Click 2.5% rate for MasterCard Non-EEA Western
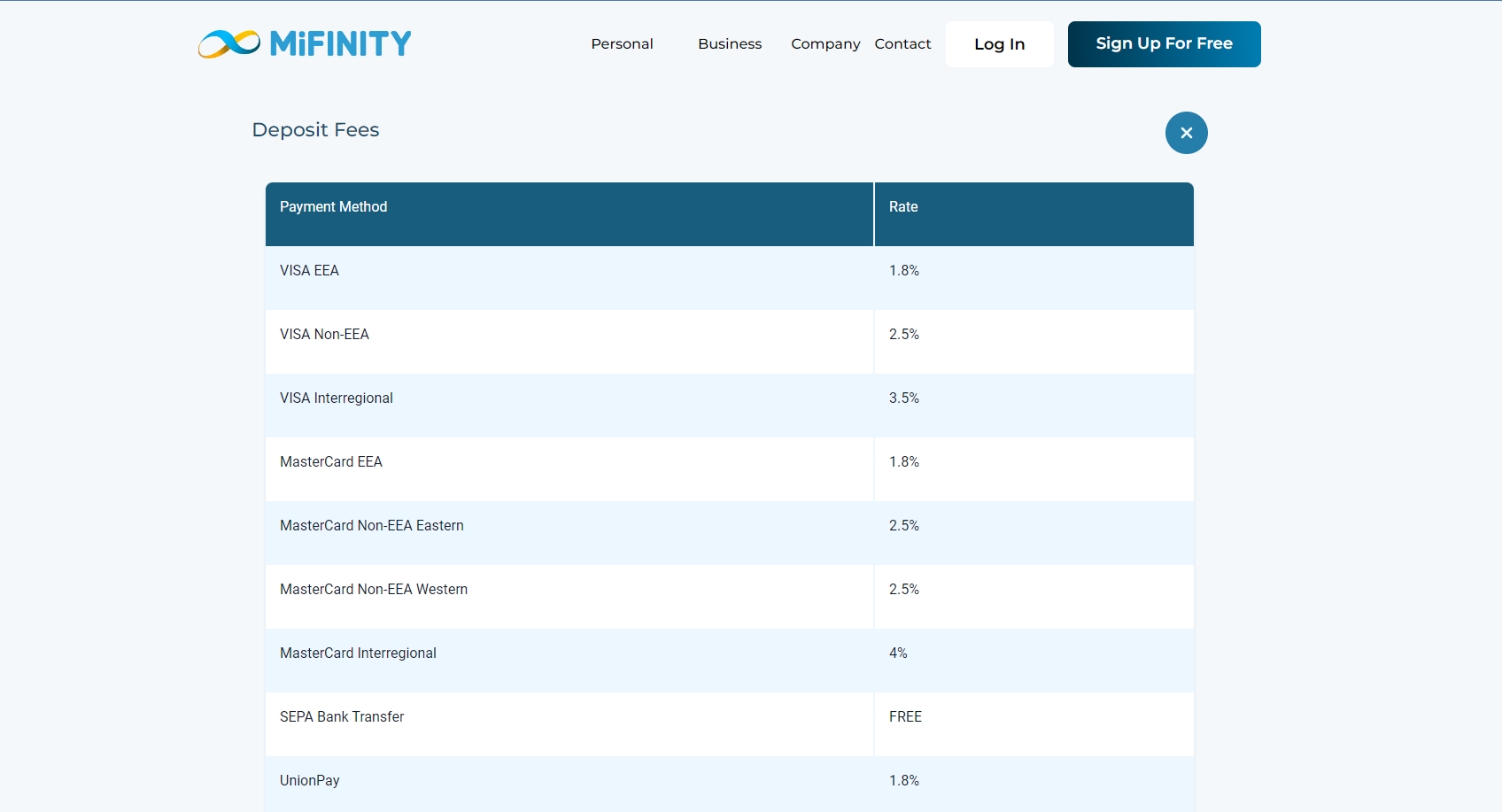This screenshot has height=812, width=1502. tap(904, 590)
